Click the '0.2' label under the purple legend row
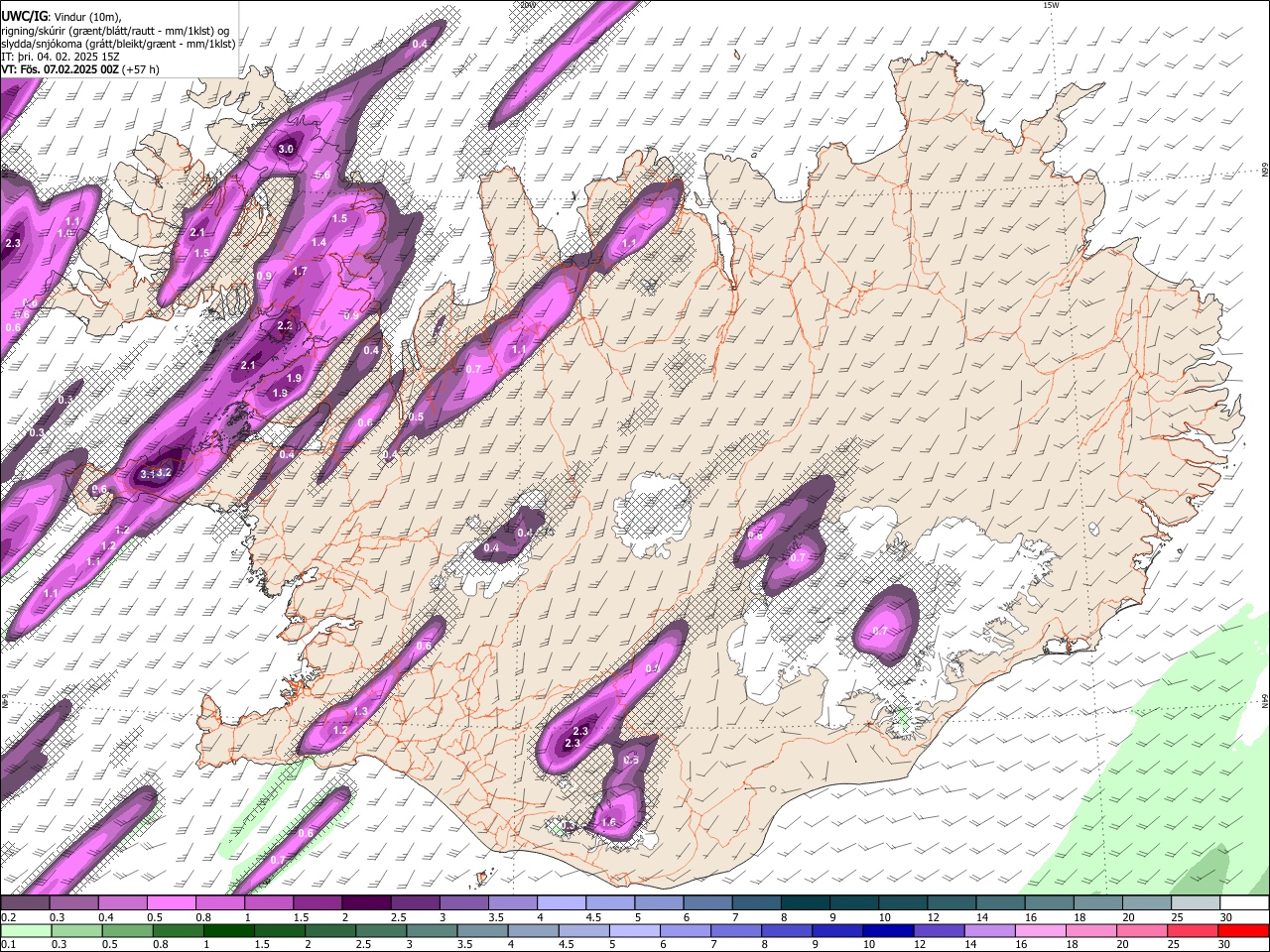This screenshot has height=952, width=1270. click(8, 917)
